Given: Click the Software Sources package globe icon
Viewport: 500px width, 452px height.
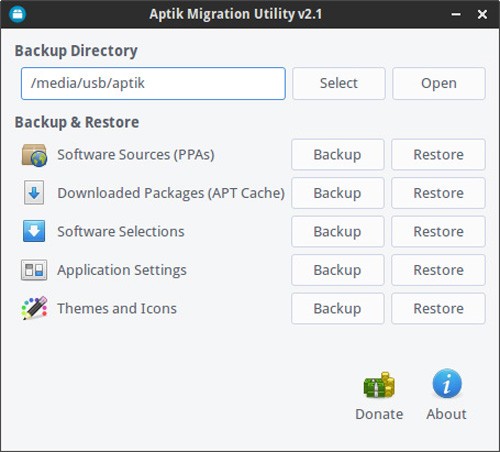Looking at the screenshot, I should coord(34,155).
